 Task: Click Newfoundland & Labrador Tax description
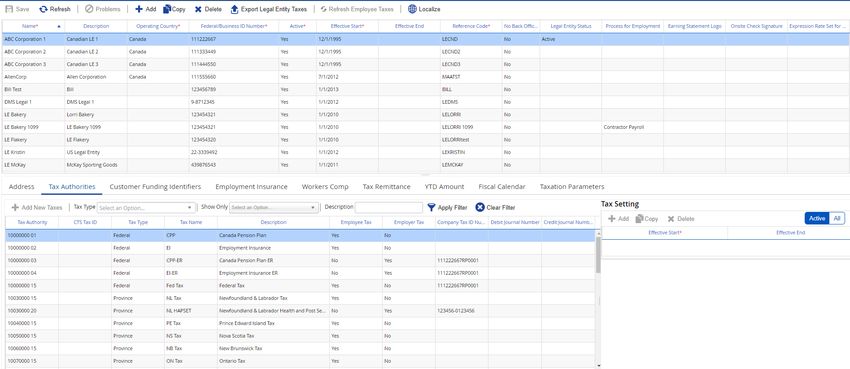pos(273,299)
